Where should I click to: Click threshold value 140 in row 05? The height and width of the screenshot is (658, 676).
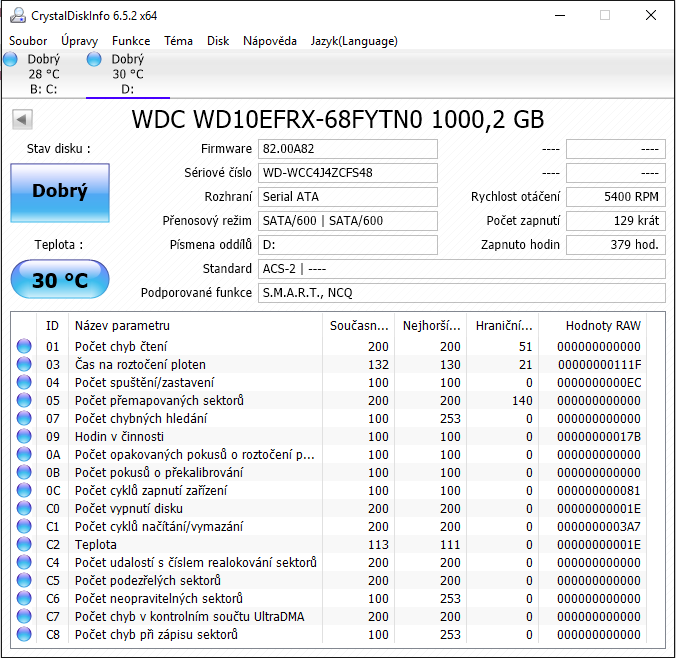522,401
